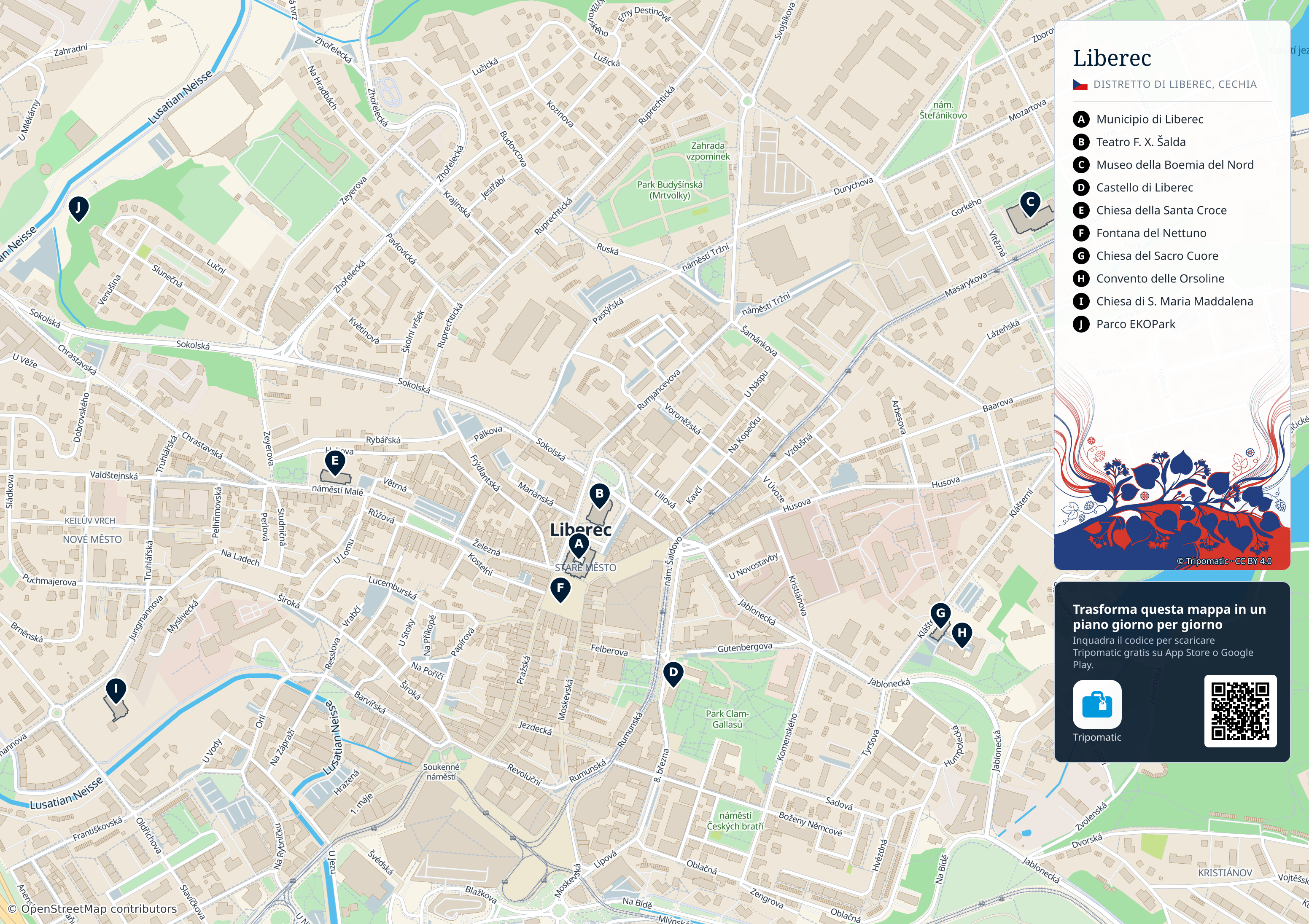The width and height of the screenshot is (1309, 924).
Task: Click the 'KRISTIÁNOV' district label
Action: pos(1225,873)
